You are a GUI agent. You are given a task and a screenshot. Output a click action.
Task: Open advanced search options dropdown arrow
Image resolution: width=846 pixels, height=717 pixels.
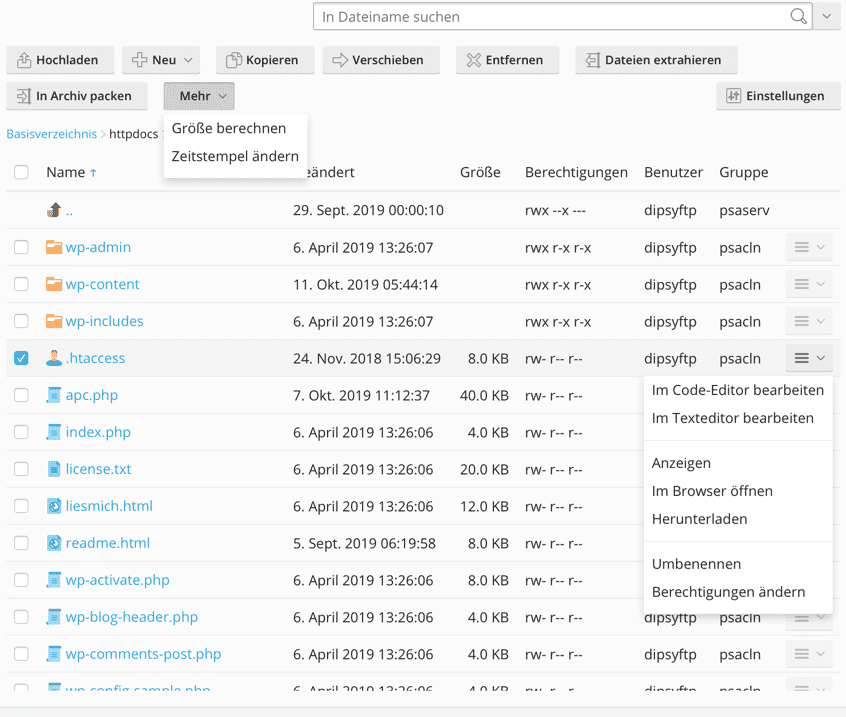pos(826,17)
